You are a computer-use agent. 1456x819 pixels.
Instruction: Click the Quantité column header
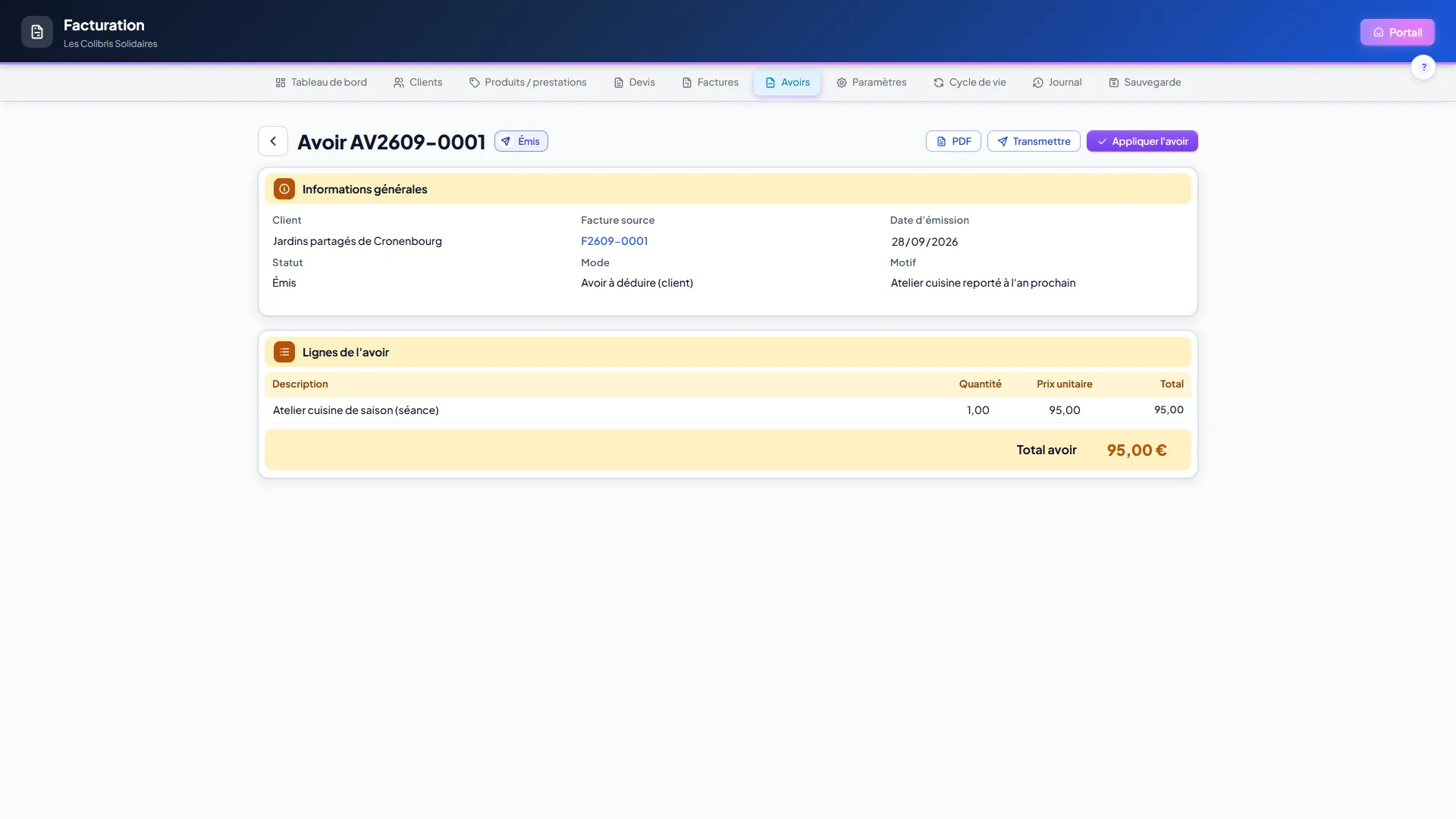pyautogui.click(x=980, y=384)
